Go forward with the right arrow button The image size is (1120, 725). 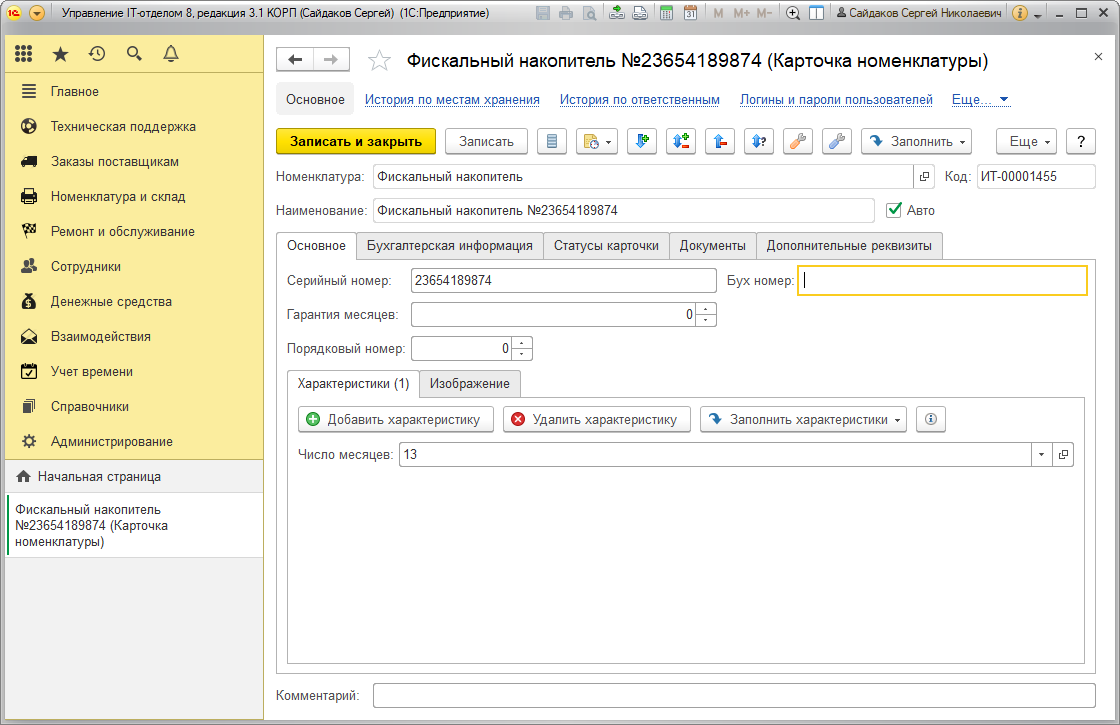pos(331,60)
